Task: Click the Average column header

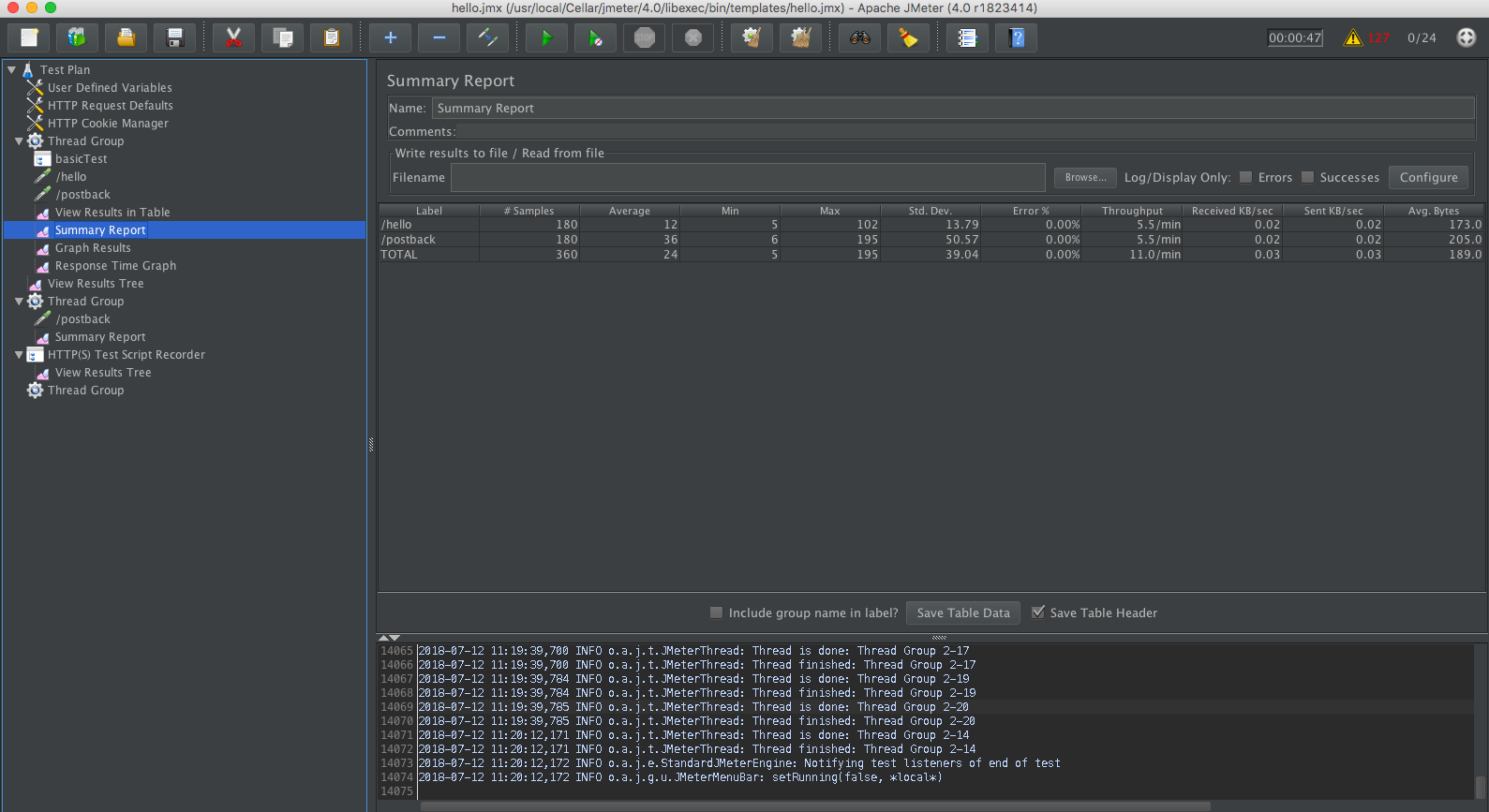Action: point(630,211)
